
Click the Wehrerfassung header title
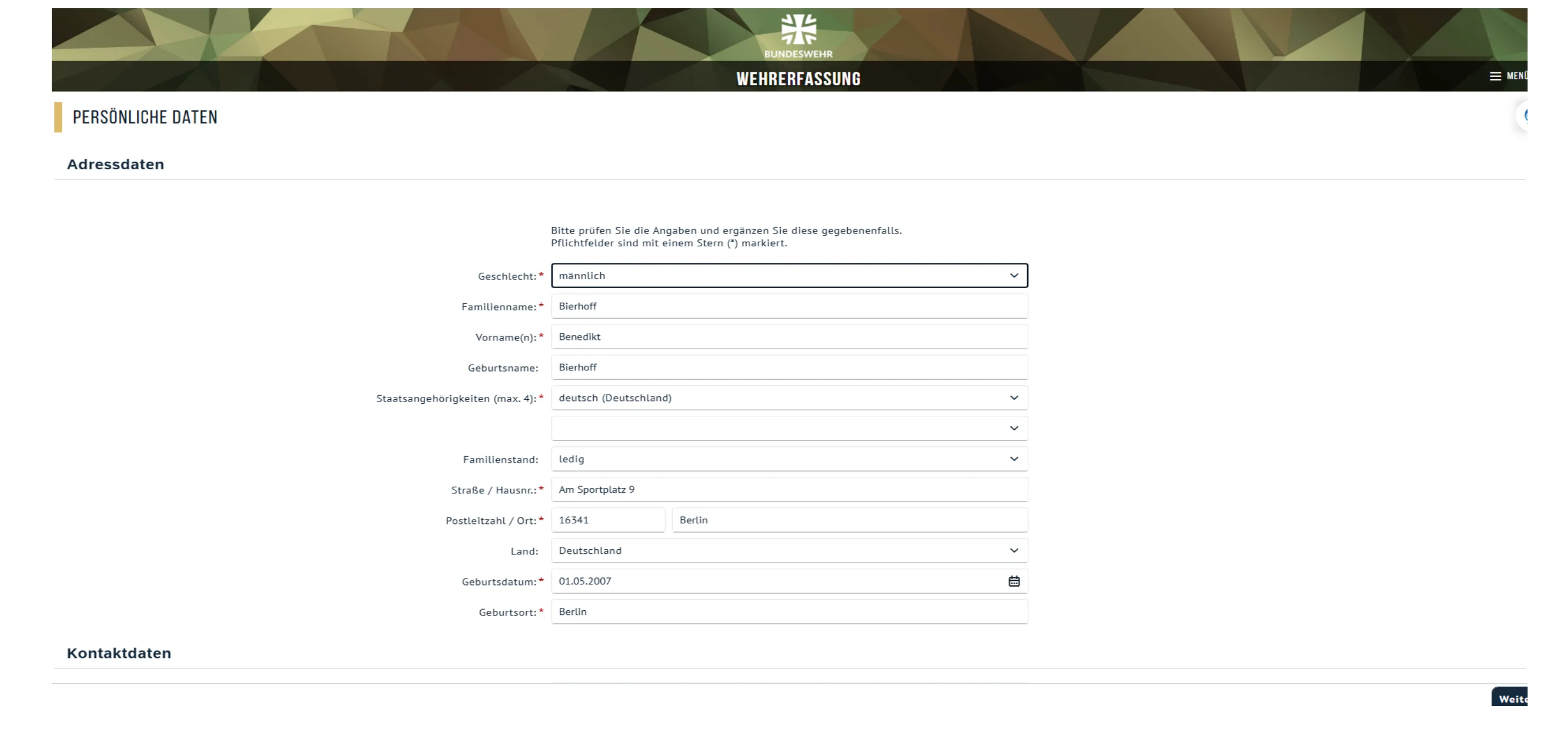pyautogui.click(x=798, y=79)
